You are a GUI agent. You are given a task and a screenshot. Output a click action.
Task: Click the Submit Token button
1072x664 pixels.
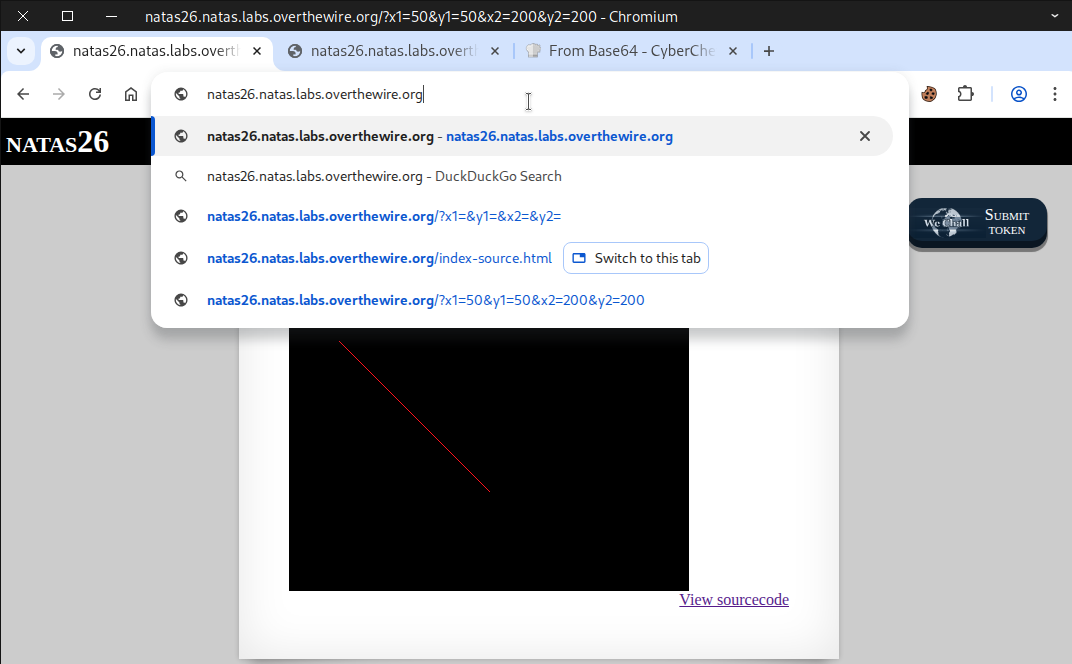[977, 223]
